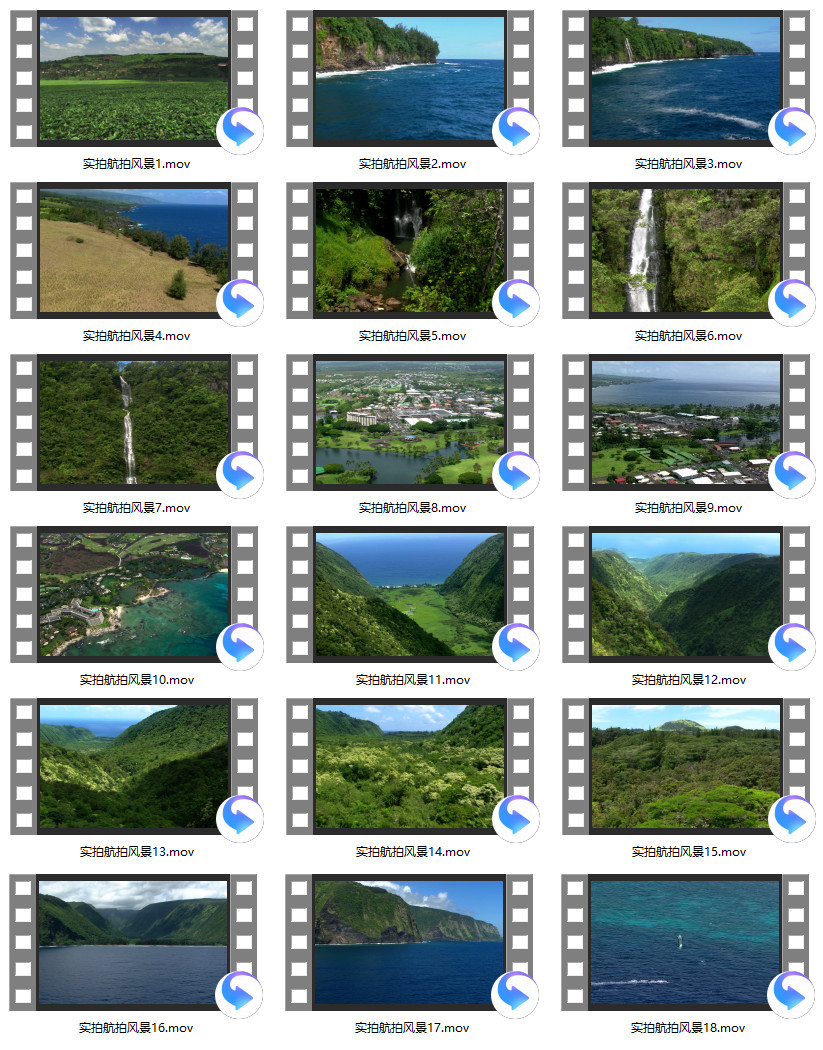The width and height of the screenshot is (823, 1050).
Task: Select the forest cascade thumbnail of 实拍航拍风景7.mov
Action: (x=134, y=423)
